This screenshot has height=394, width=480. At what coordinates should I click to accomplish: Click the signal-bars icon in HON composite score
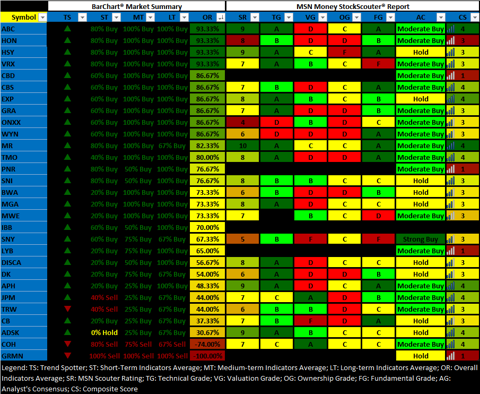pos(451,40)
